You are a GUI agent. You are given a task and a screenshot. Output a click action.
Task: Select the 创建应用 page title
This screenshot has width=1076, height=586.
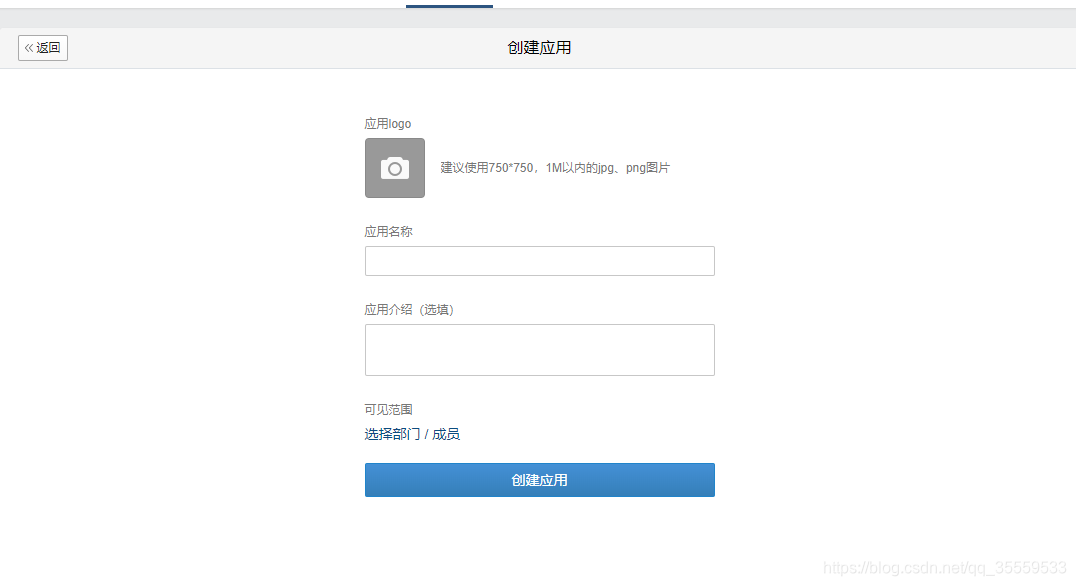539,48
